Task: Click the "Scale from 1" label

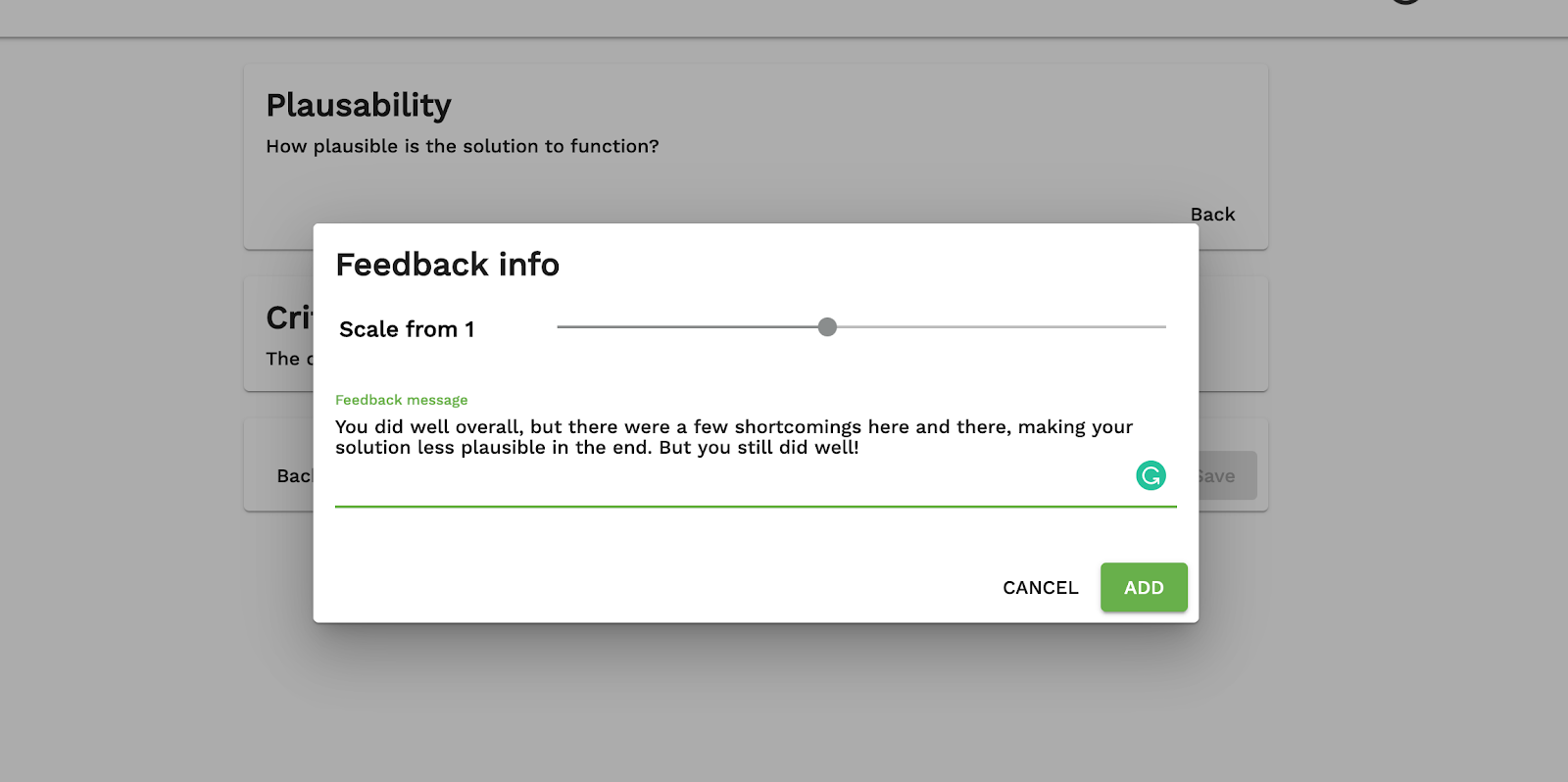Action: click(x=407, y=329)
